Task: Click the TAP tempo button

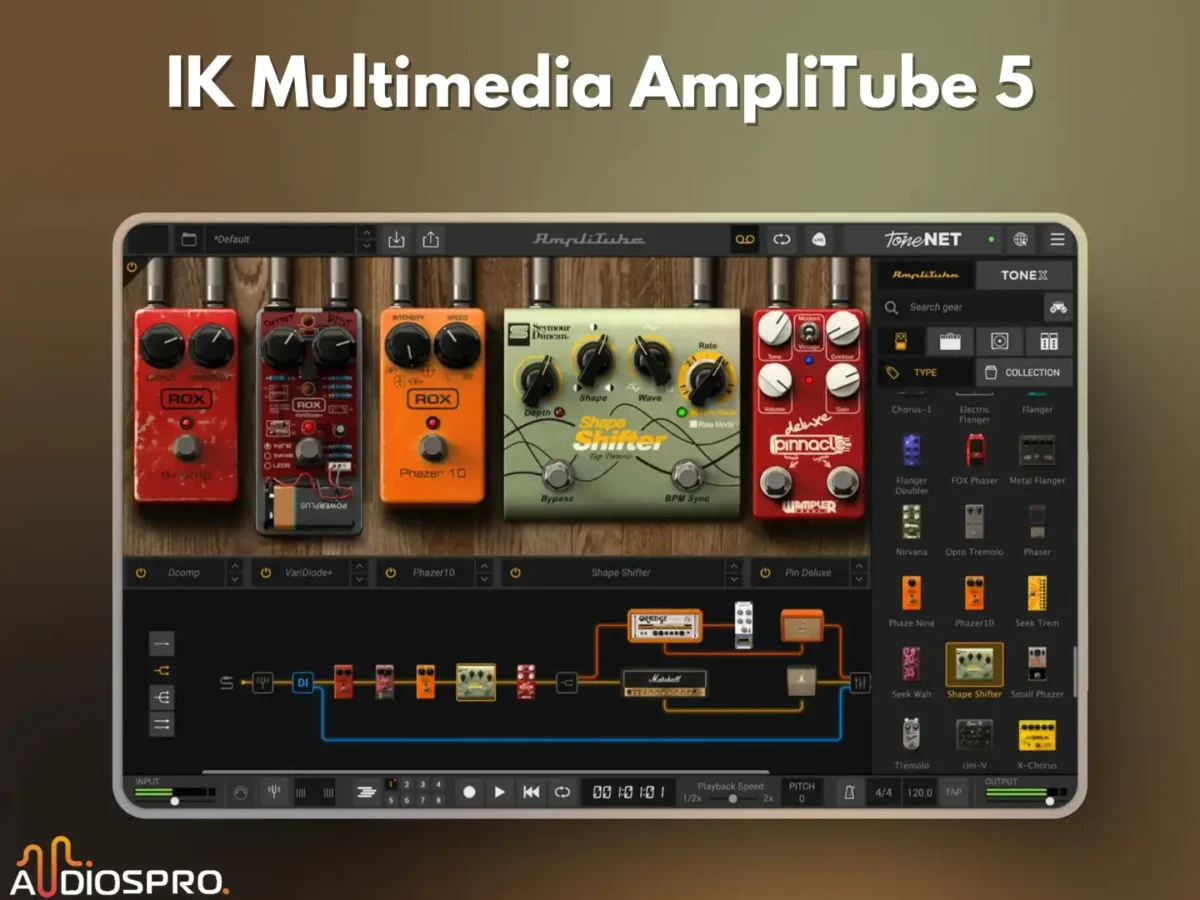Action: point(954,793)
